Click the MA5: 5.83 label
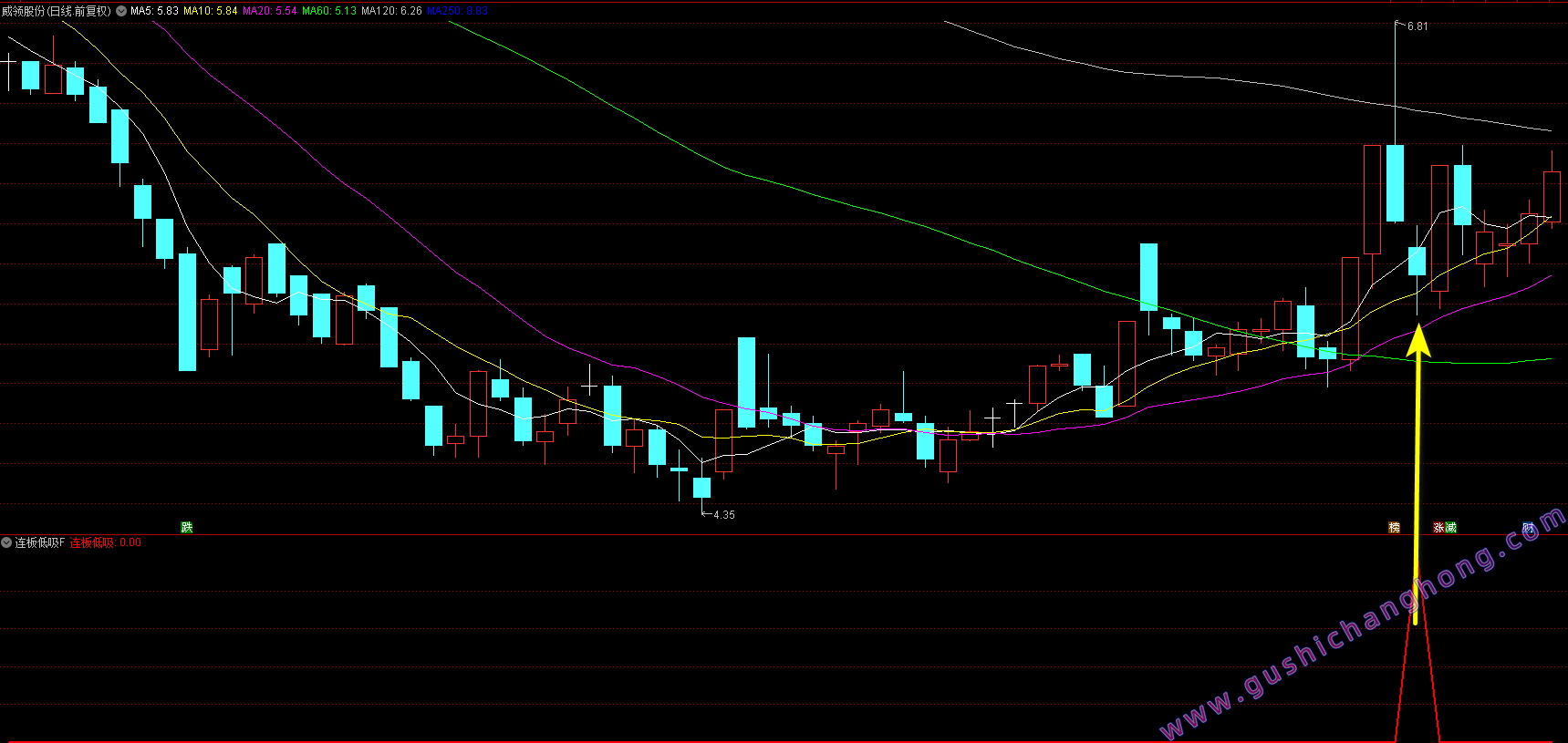This screenshot has height=743, width=1568. pyautogui.click(x=154, y=11)
